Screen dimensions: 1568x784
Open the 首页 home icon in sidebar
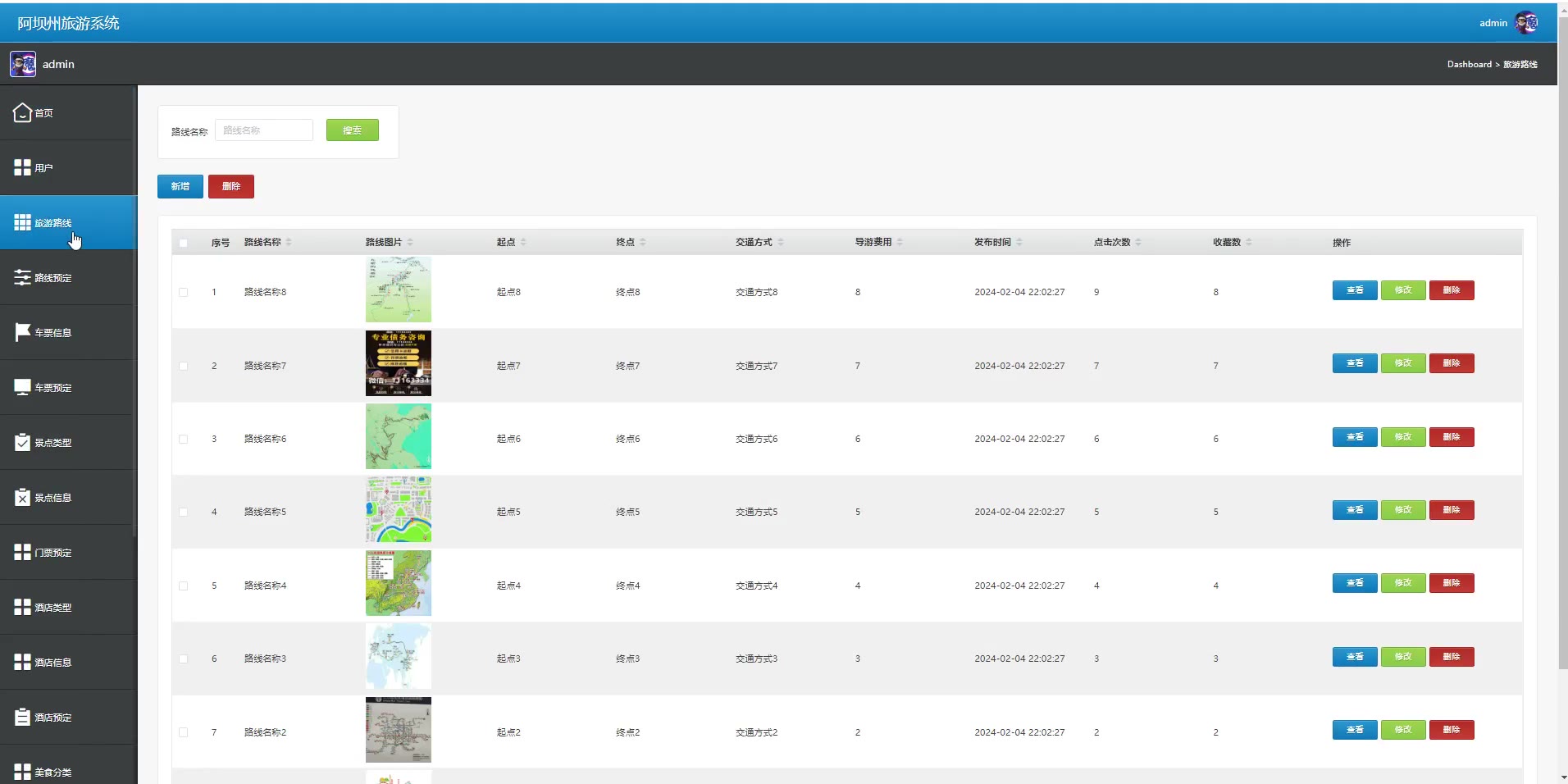tap(22, 112)
